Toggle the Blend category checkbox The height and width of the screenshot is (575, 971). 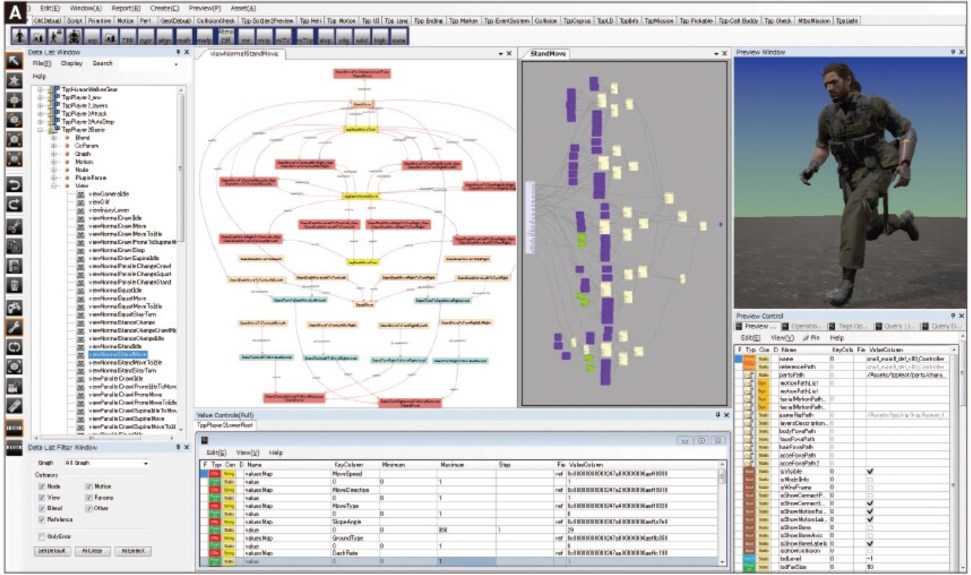[41, 508]
